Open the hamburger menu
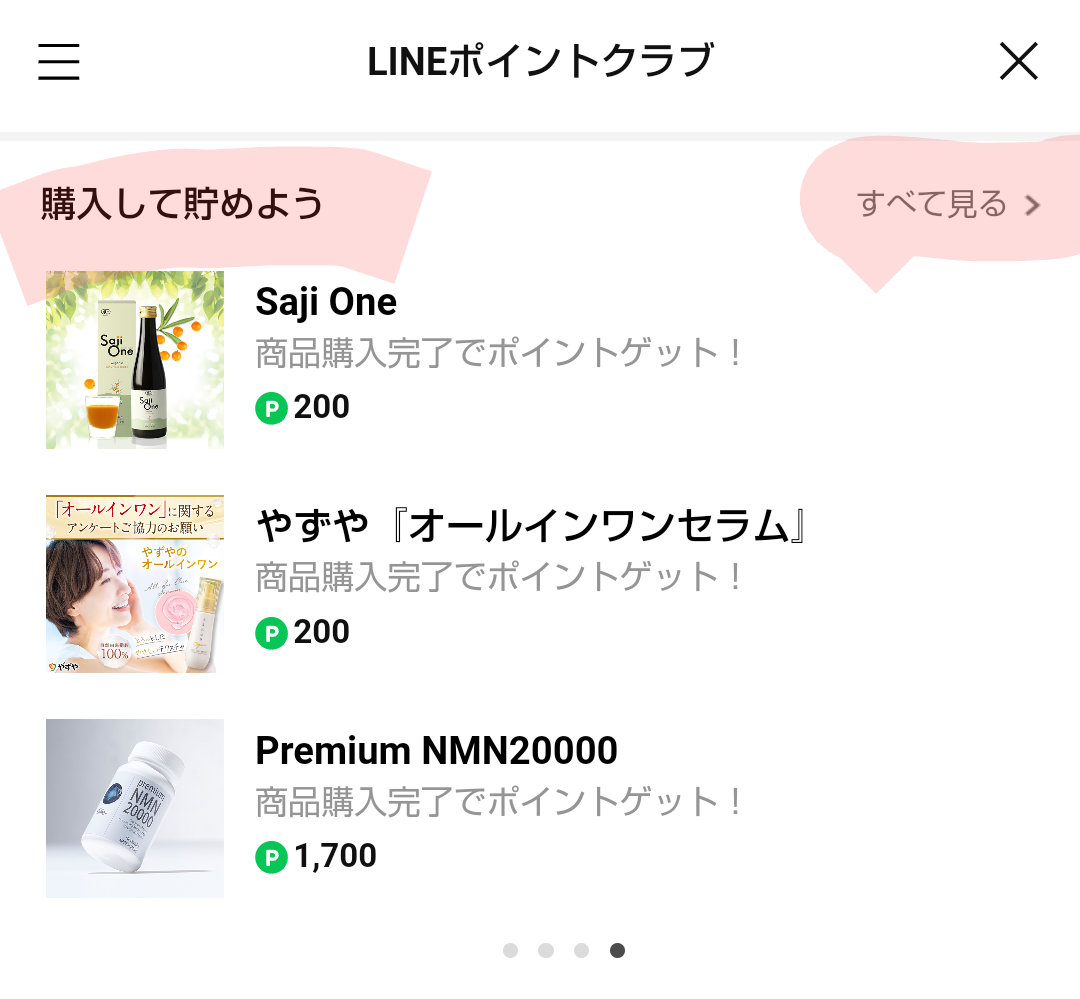This screenshot has height=999, width=1080. [x=59, y=62]
